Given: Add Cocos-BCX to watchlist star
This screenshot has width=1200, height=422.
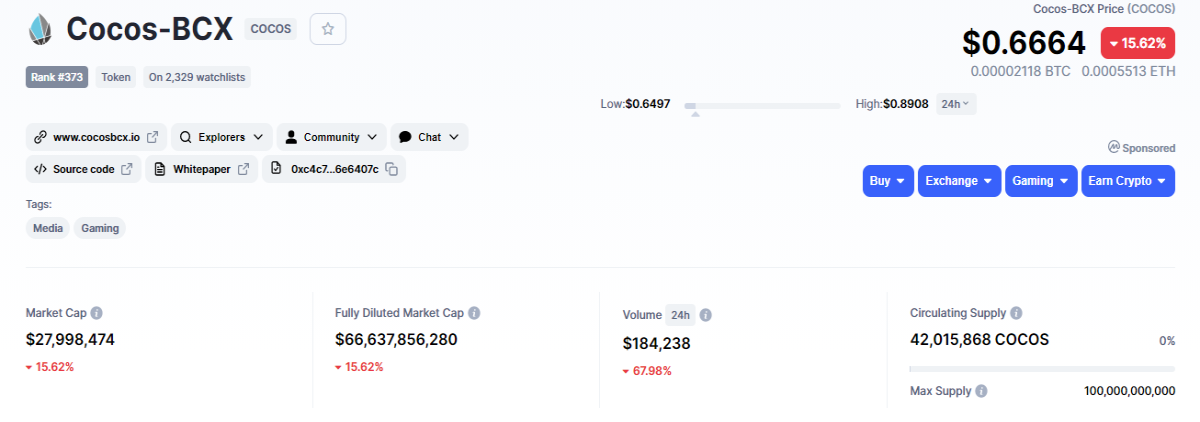Looking at the screenshot, I should tap(328, 29).
